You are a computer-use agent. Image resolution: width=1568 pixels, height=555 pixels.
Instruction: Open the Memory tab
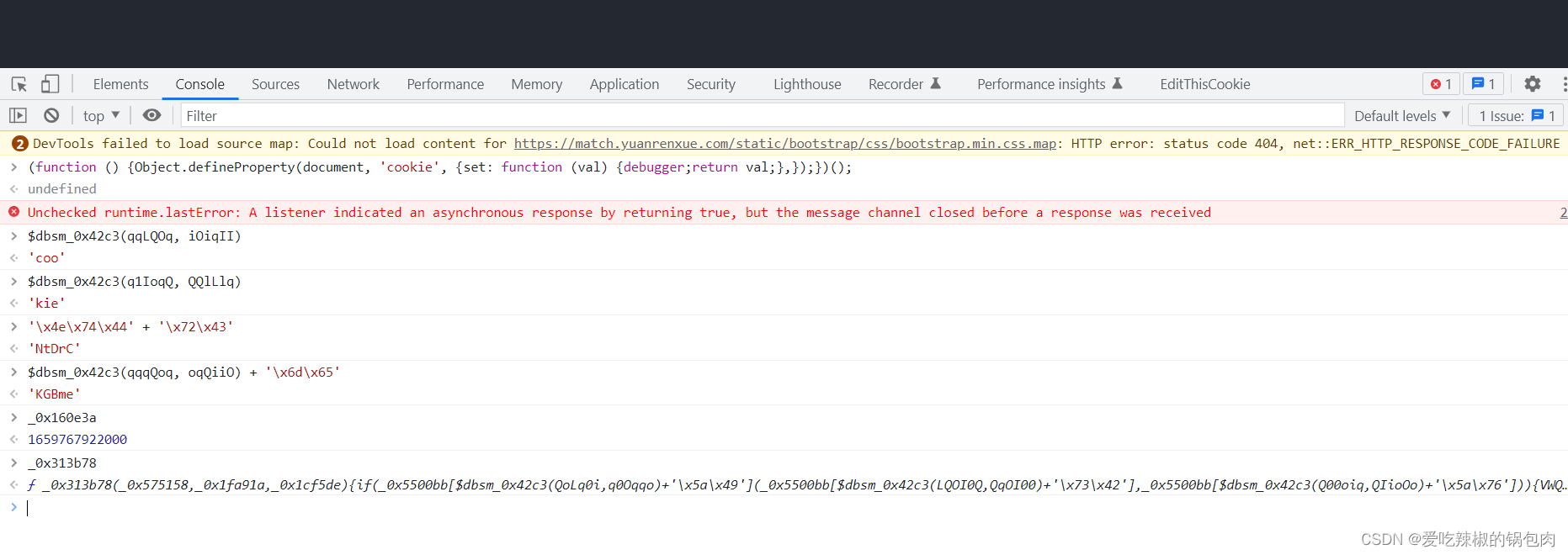536,84
